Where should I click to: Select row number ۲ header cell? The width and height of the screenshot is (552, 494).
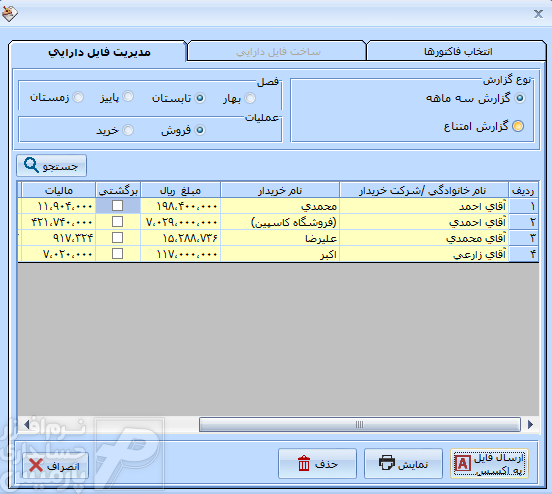point(523,222)
